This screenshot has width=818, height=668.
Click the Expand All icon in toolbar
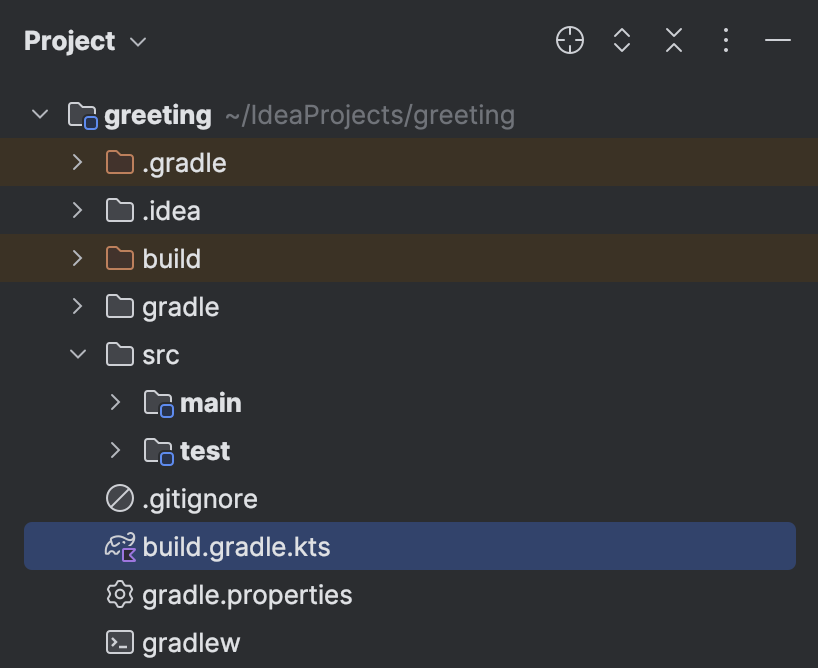click(621, 41)
